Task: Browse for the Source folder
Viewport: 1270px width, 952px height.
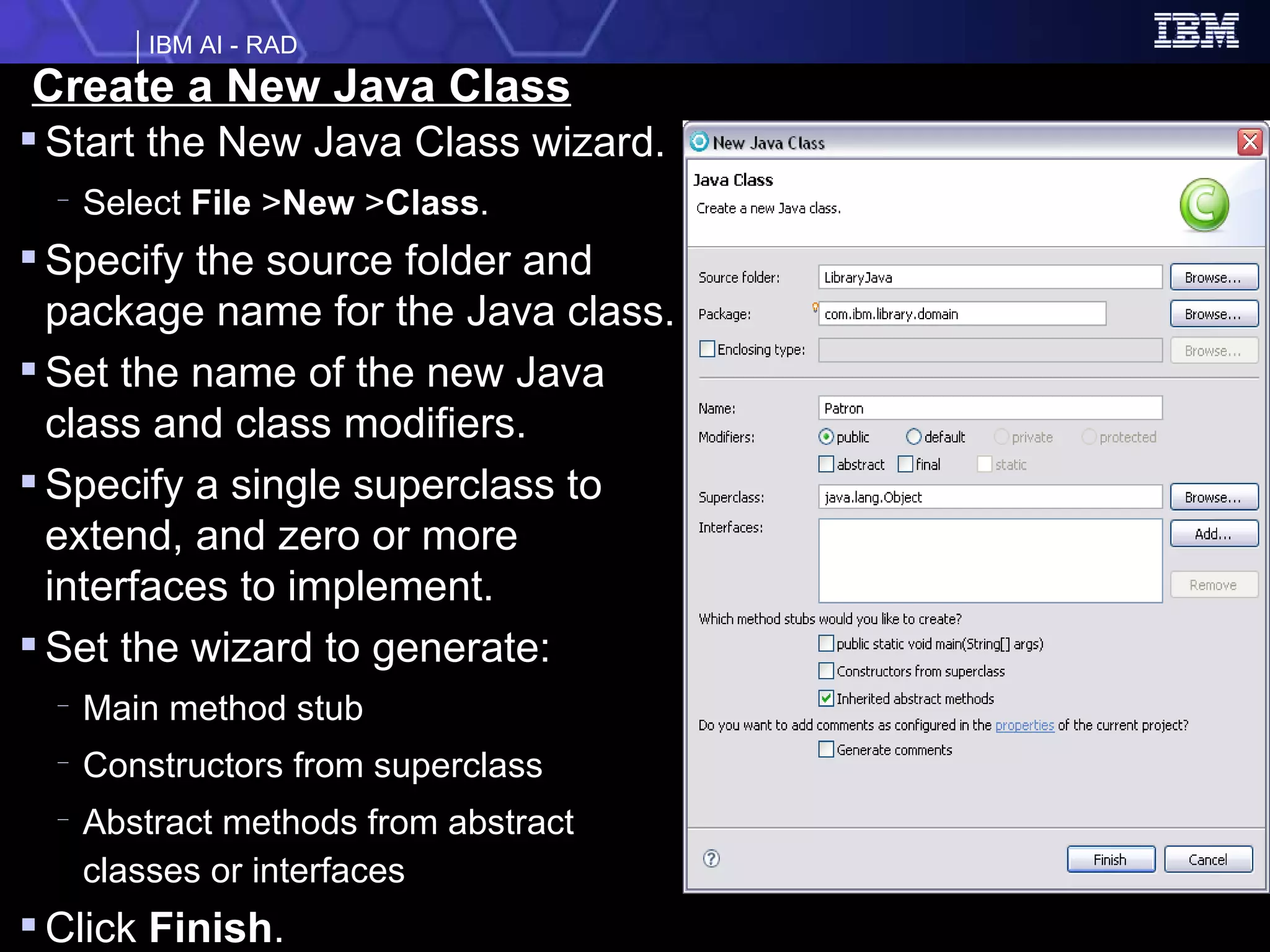Action: point(1214,277)
